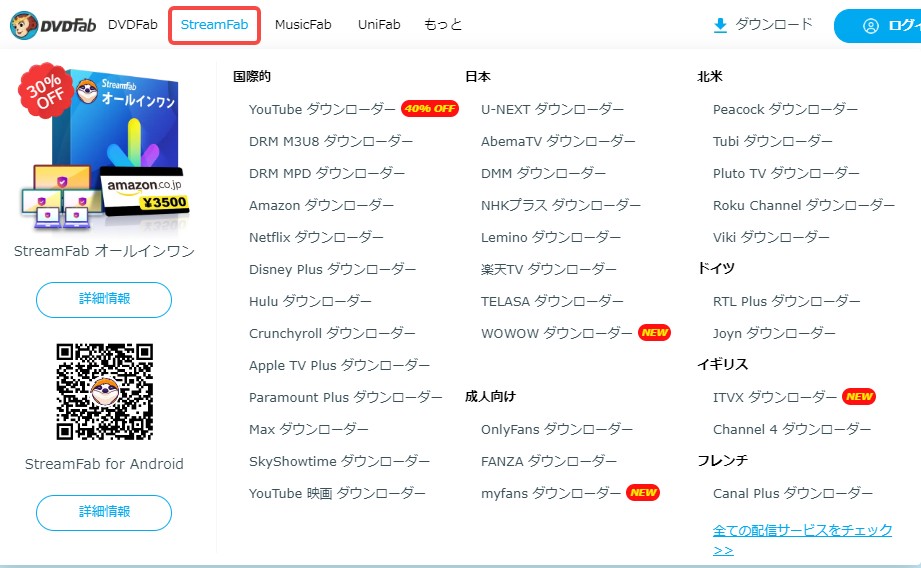Click the user profile icon on login button
This screenshot has height=568, width=921.
pos(870,26)
